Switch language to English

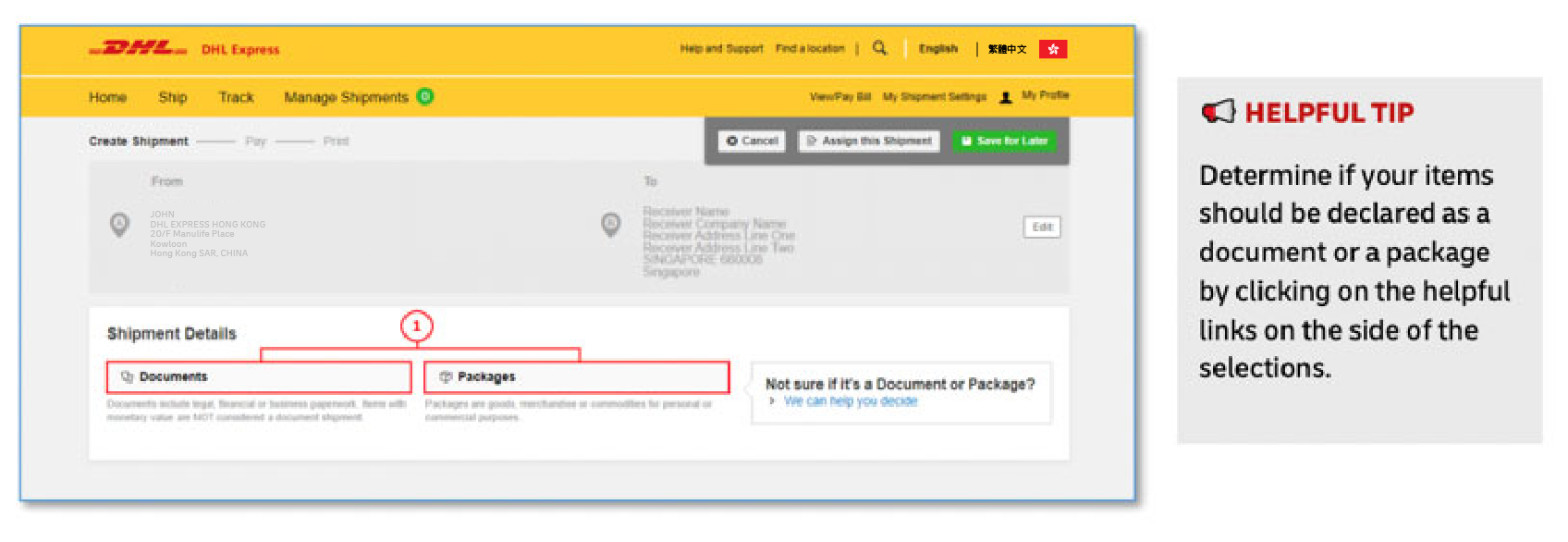(x=938, y=48)
